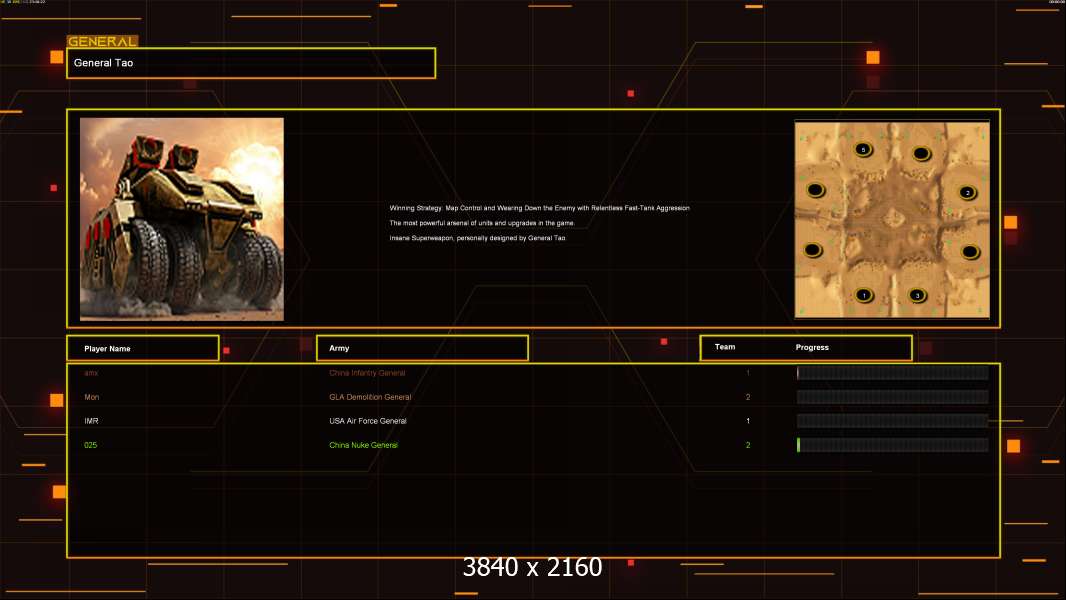Click the General Tao name field
The height and width of the screenshot is (600, 1066).
pyautogui.click(x=251, y=63)
